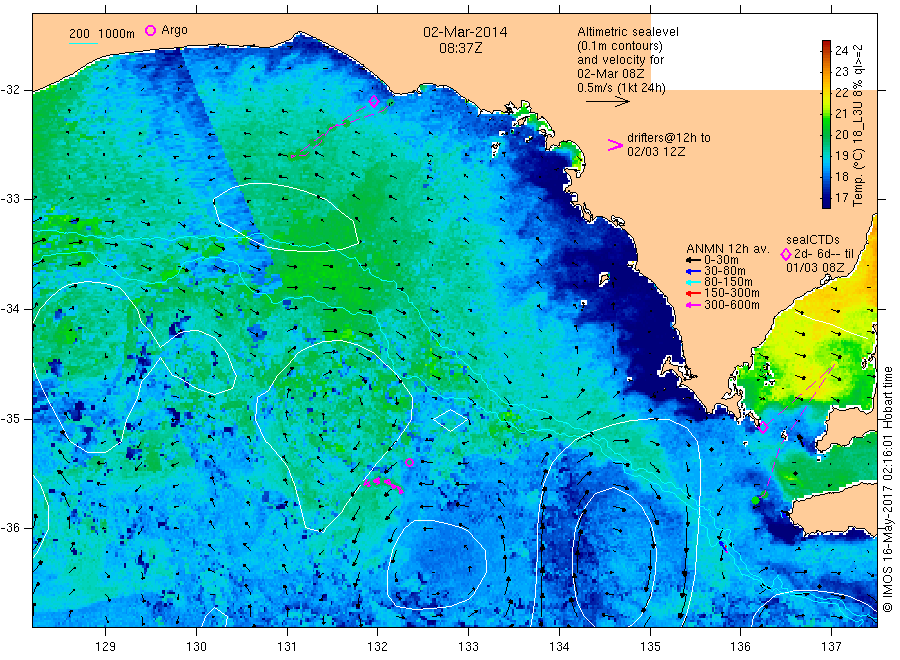
Task: Select the Argo float circle on the map near 35.4S
Action: [409, 463]
